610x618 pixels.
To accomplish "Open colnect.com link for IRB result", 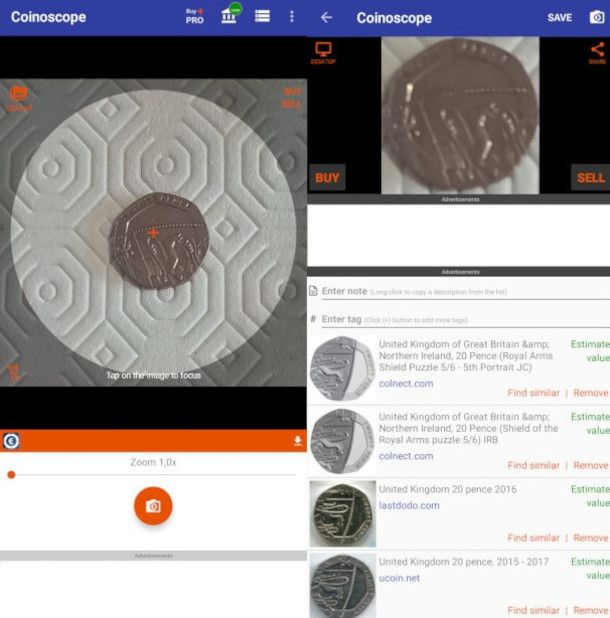I will pos(406,456).
